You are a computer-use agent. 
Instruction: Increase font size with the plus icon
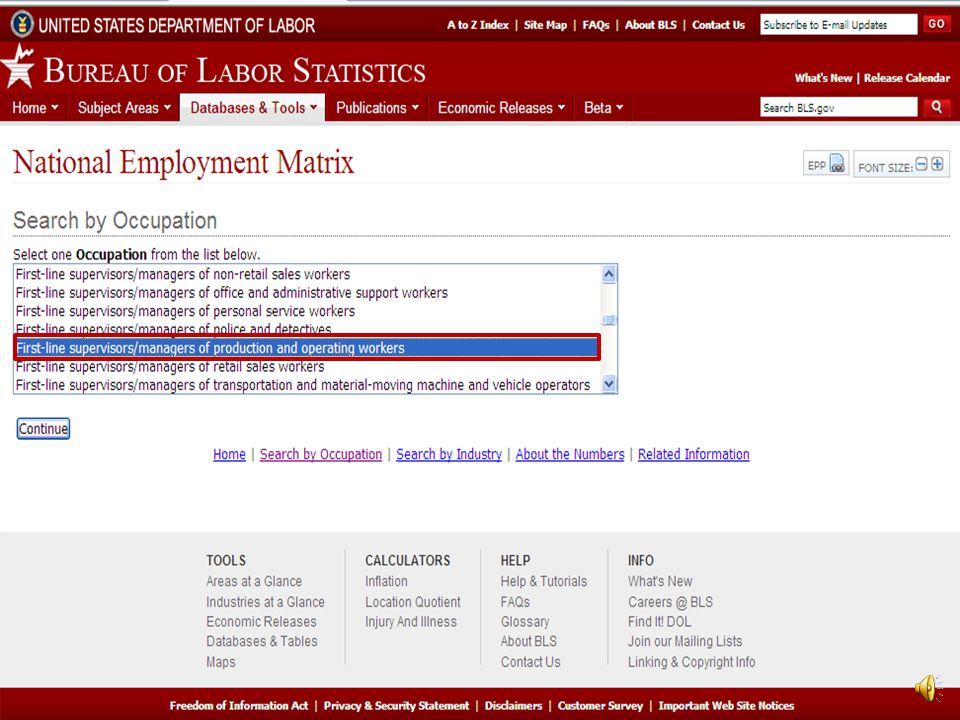(937, 164)
